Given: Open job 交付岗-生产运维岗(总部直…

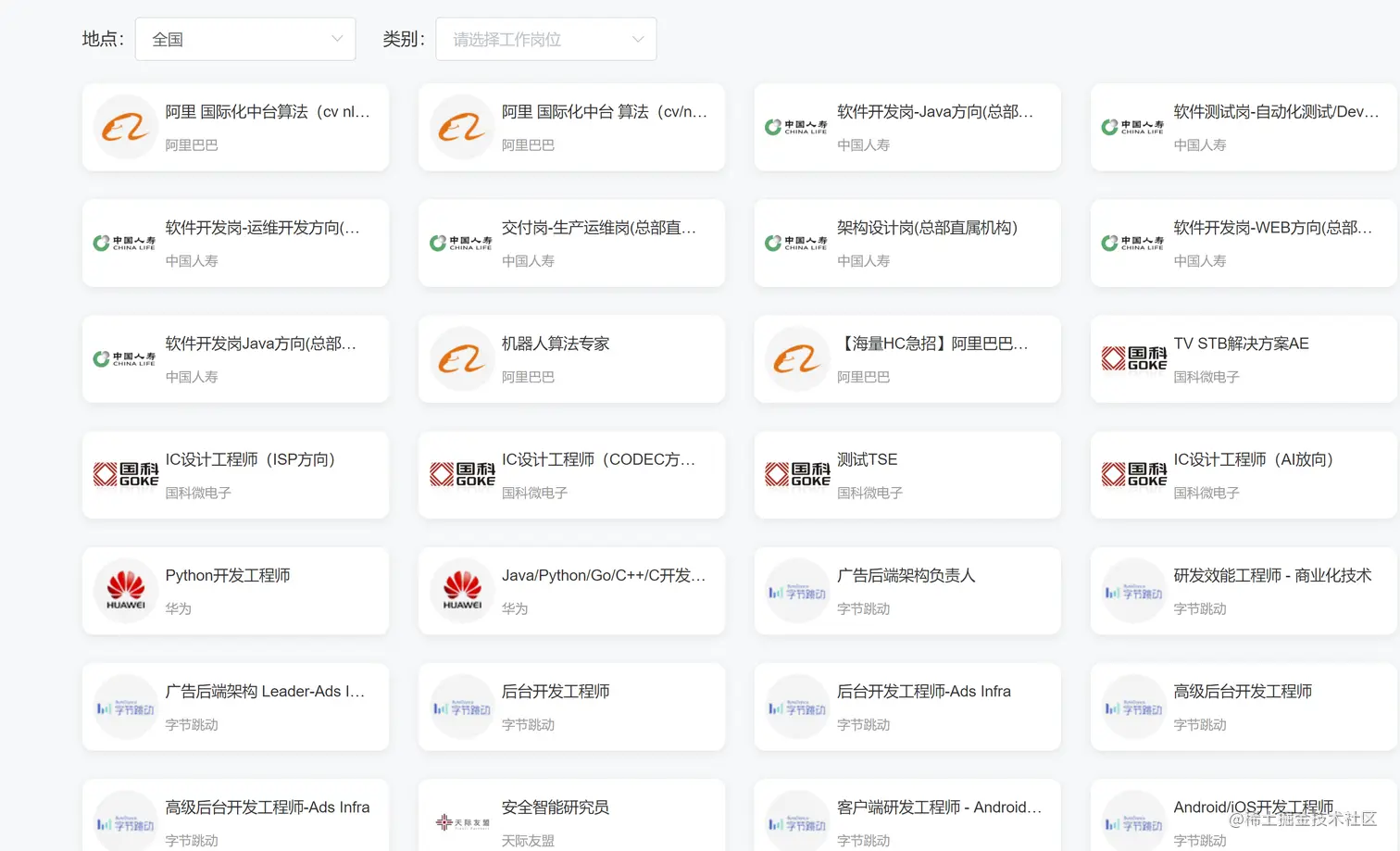Looking at the screenshot, I should 599,228.
